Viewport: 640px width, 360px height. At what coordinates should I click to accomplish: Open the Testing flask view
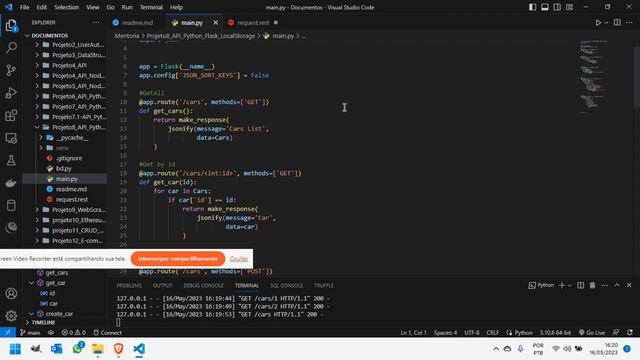click(x=11, y=160)
